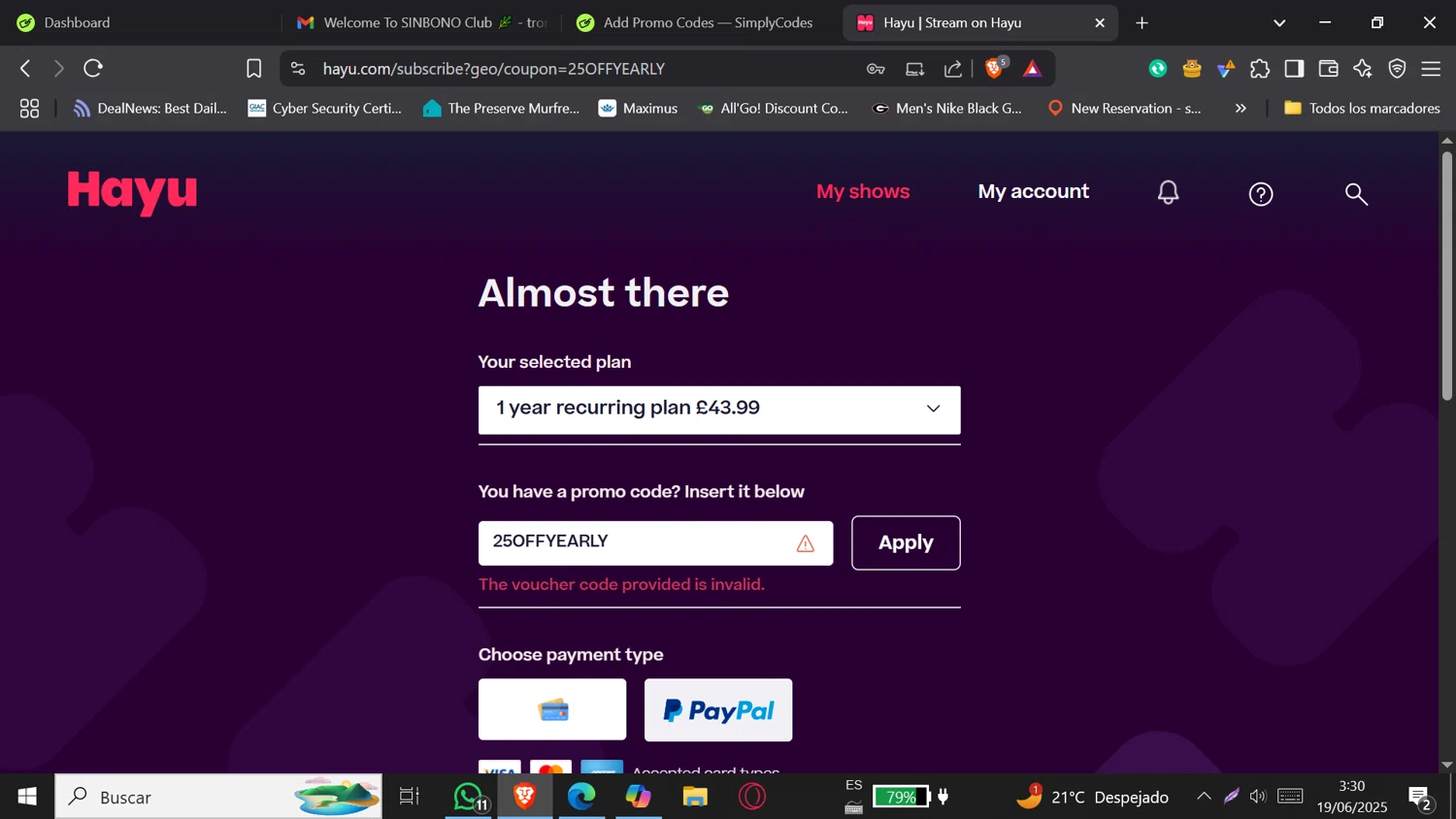Open New Reservation bookmark
The height and width of the screenshot is (819, 1456).
(x=1124, y=108)
